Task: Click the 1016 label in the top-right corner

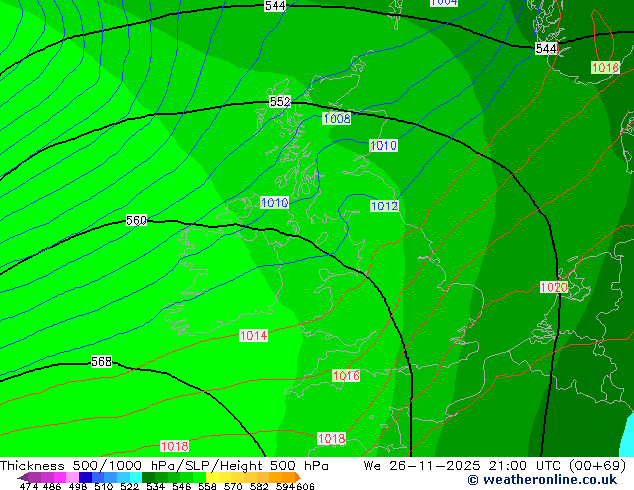Action: [605, 68]
